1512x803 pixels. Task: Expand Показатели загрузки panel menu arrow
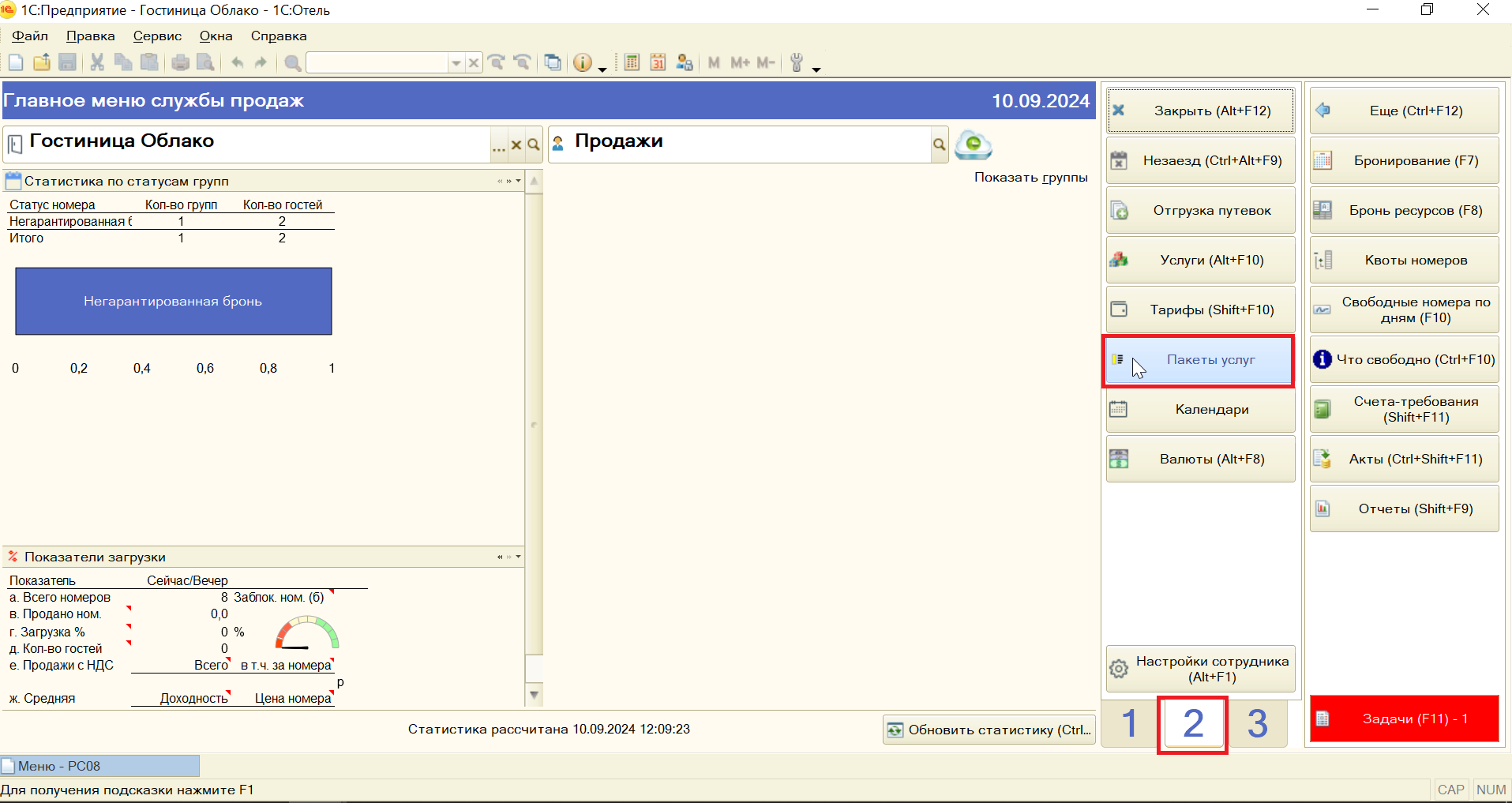519,557
